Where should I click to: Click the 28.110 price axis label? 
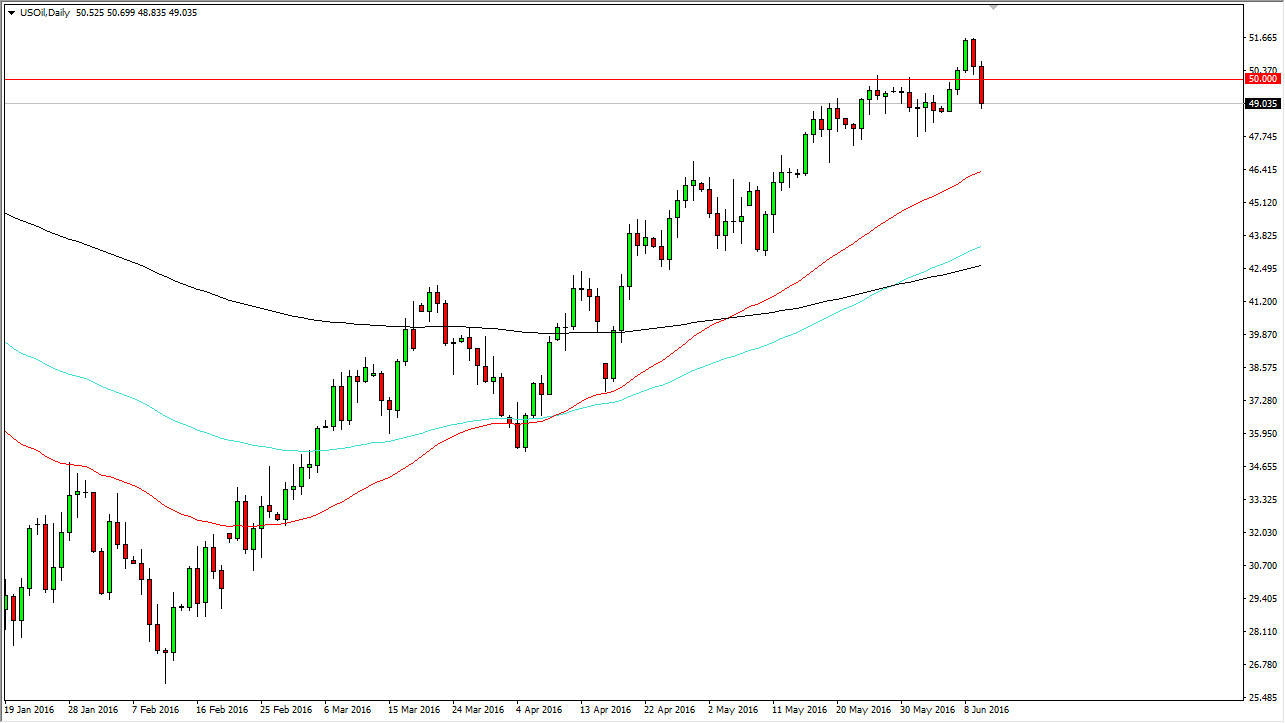[x=1264, y=632]
